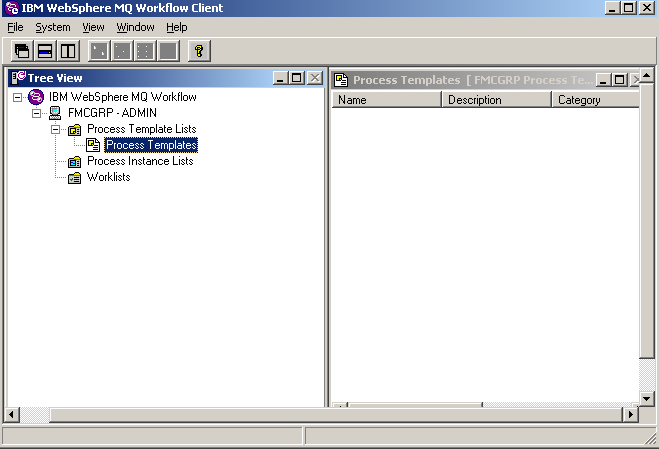Select Worklists tree item

[108, 177]
